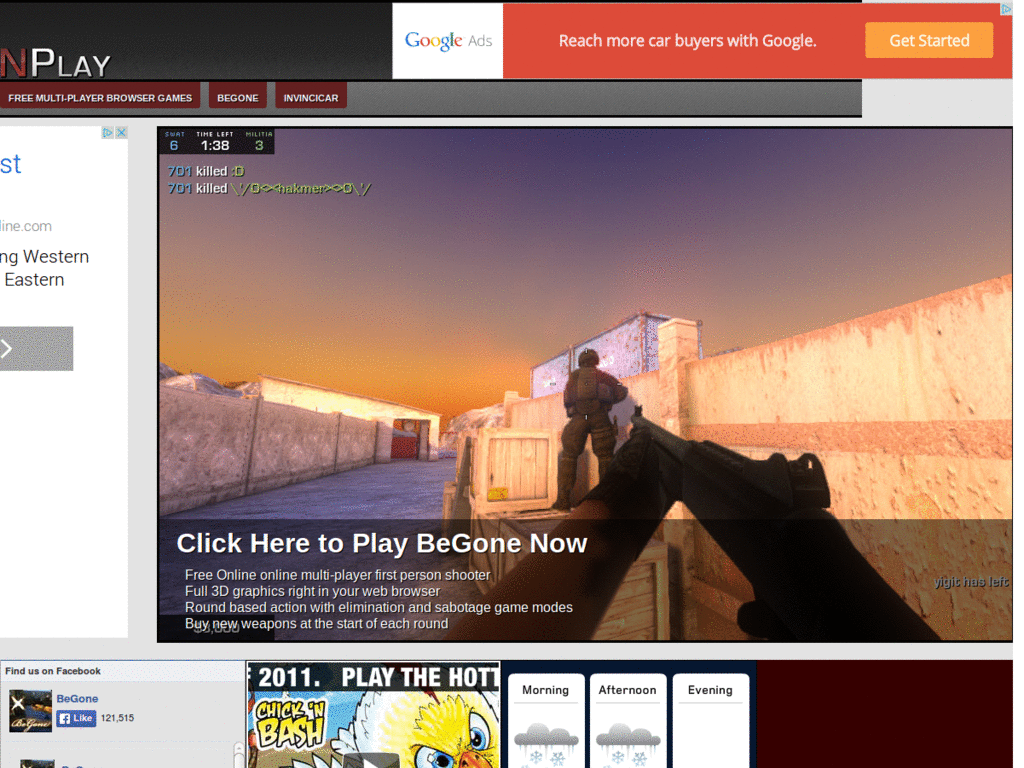Image resolution: width=1024 pixels, height=768 pixels.
Task: Open the BeGone Facebook page link
Action: point(77,699)
